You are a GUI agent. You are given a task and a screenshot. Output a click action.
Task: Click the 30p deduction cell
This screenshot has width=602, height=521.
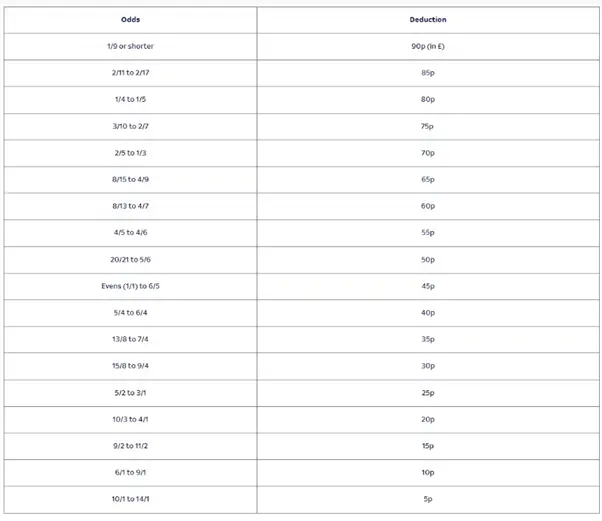point(428,366)
